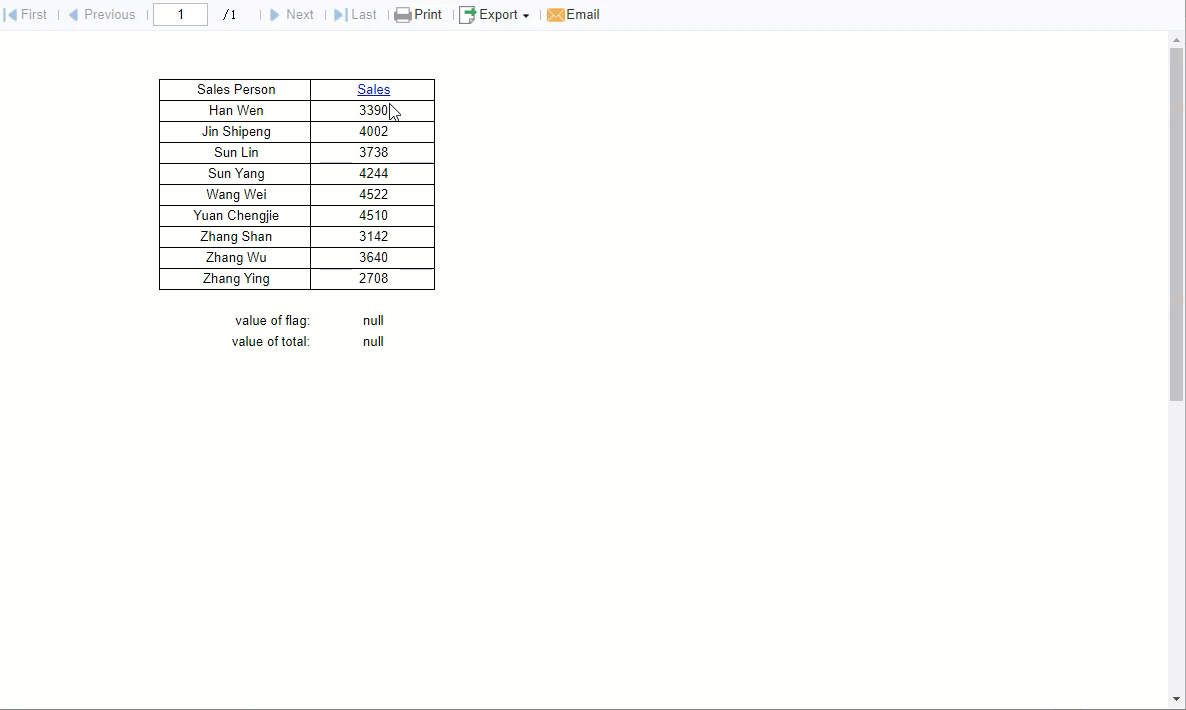This screenshot has height=710, width=1186.
Task: Click the scrollbar down arrow
Action: click(x=1176, y=699)
